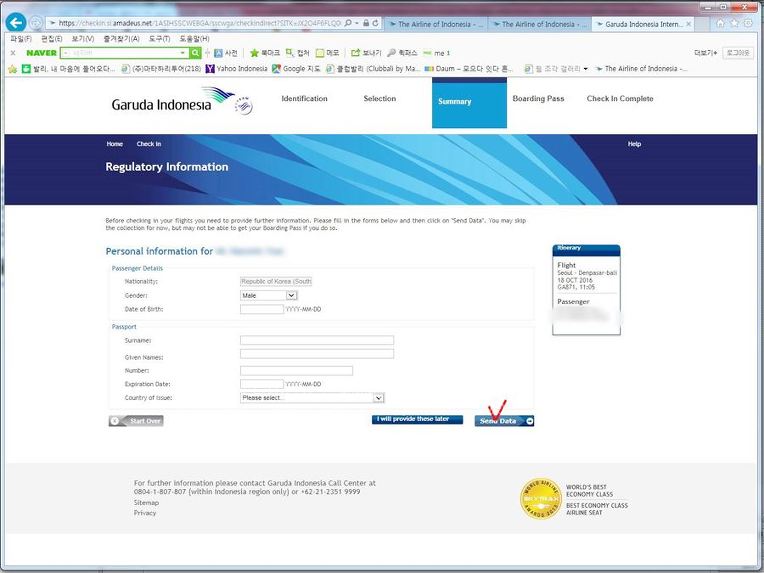
Task: Click the Identification step
Action: (x=305, y=98)
